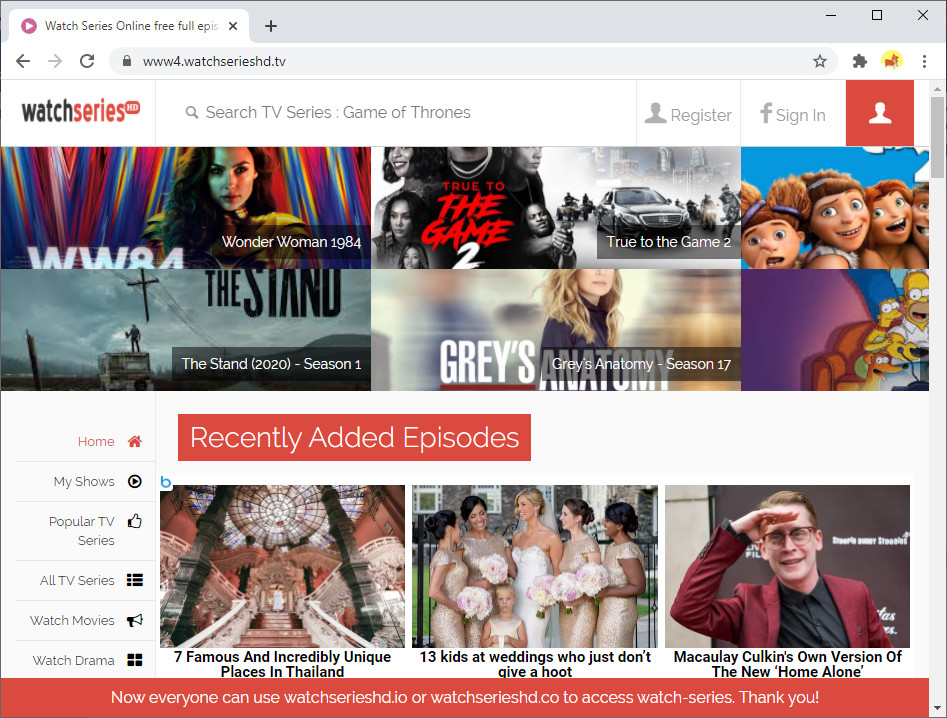
Task: Open Watch Movies in sidebar
Action: coord(72,620)
